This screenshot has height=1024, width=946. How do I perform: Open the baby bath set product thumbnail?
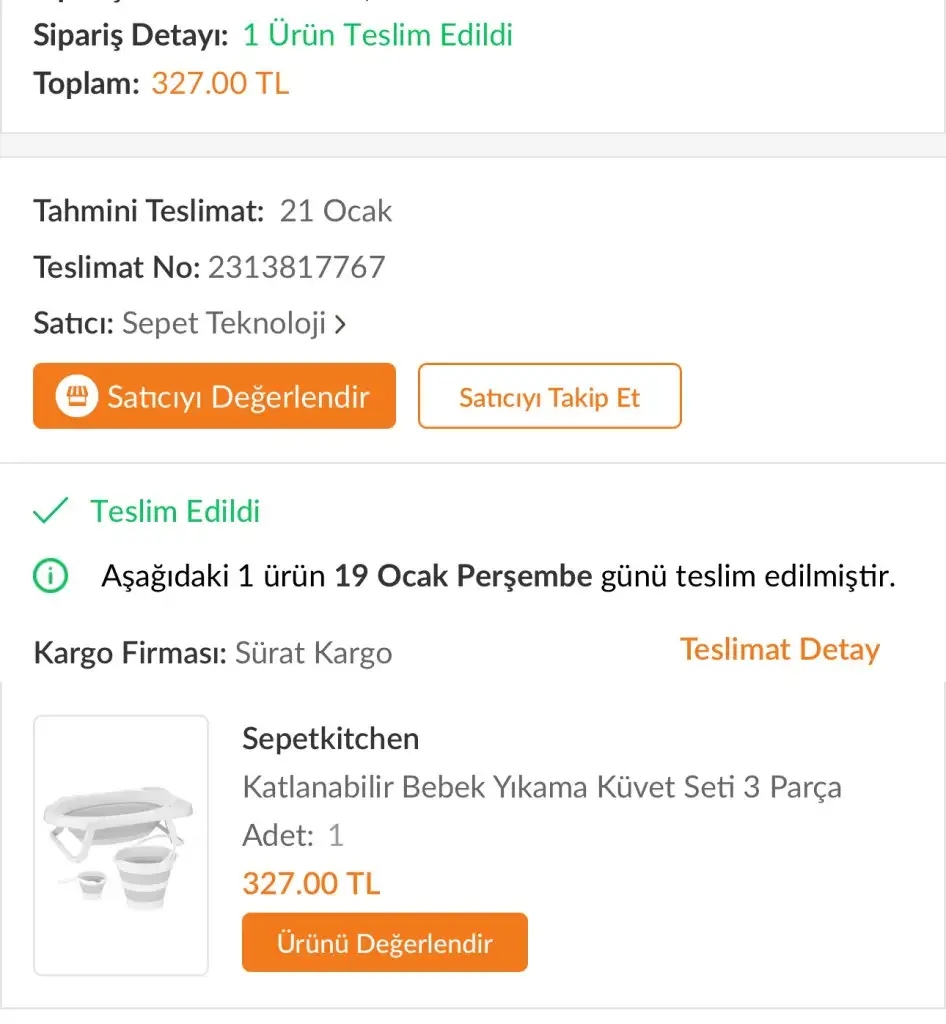(x=121, y=846)
